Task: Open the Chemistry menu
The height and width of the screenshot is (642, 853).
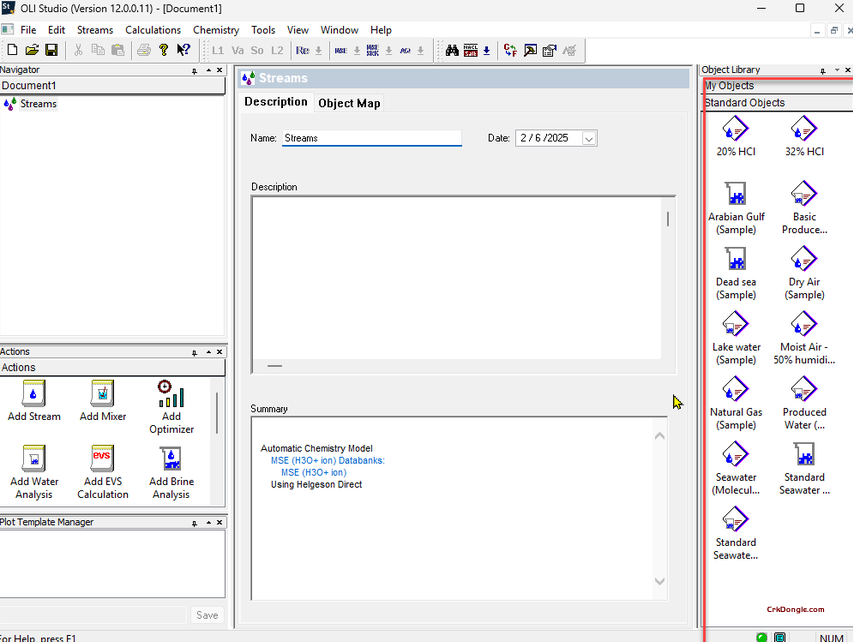Action: 216,30
